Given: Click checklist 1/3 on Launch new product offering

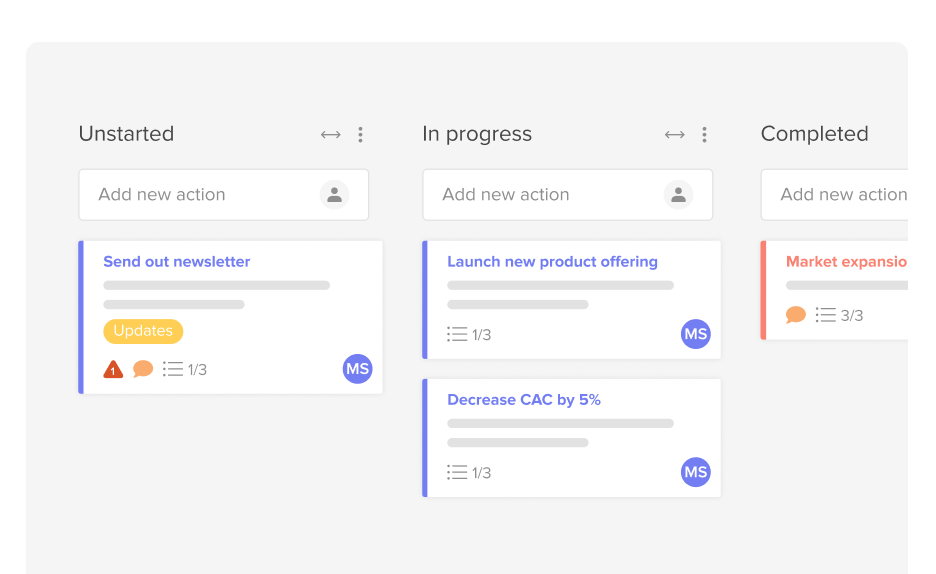Looking at the screenshot, I should (469, 334).
